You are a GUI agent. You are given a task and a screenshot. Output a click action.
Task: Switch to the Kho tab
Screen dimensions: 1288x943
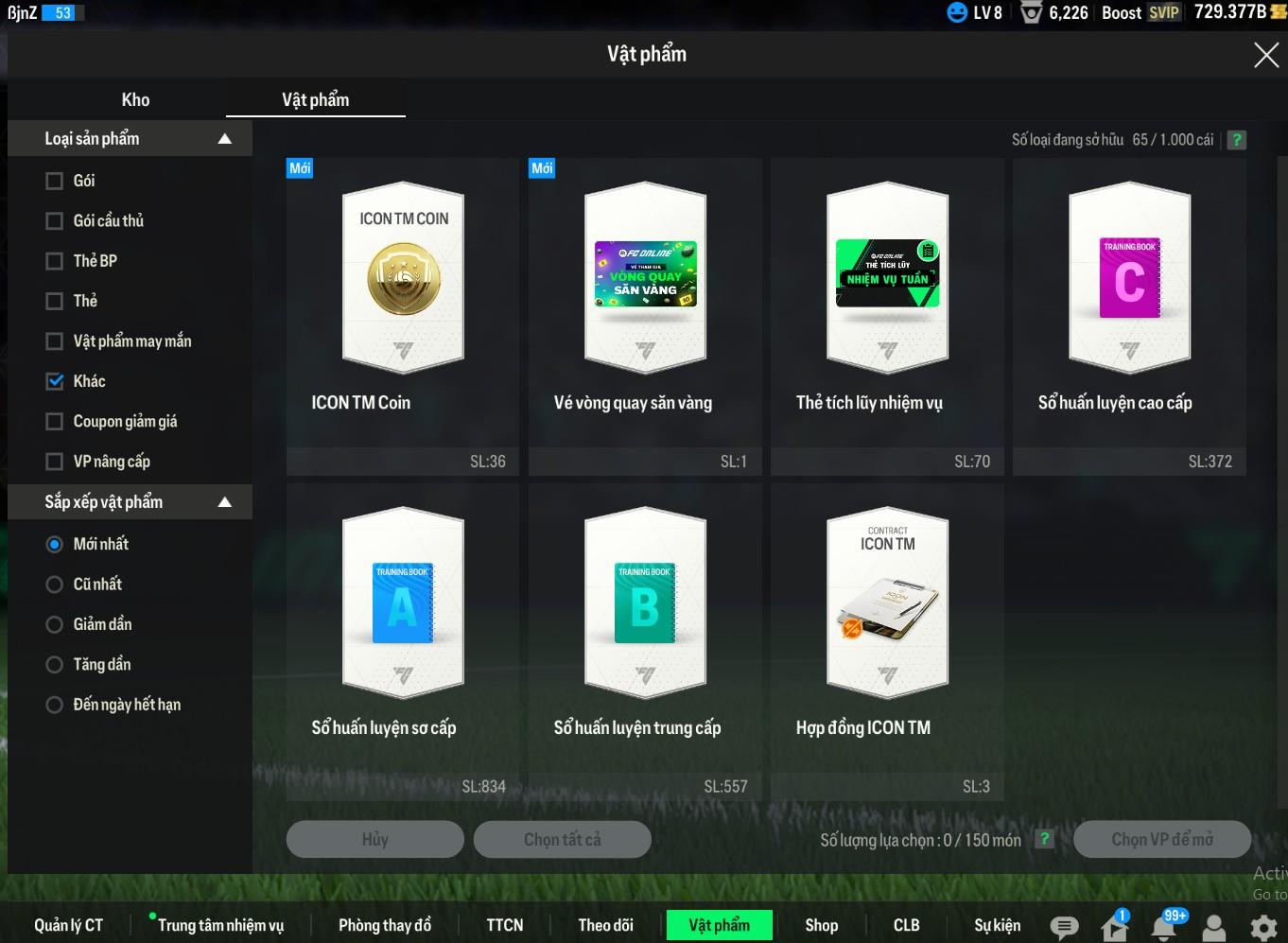tap(135, 99)
